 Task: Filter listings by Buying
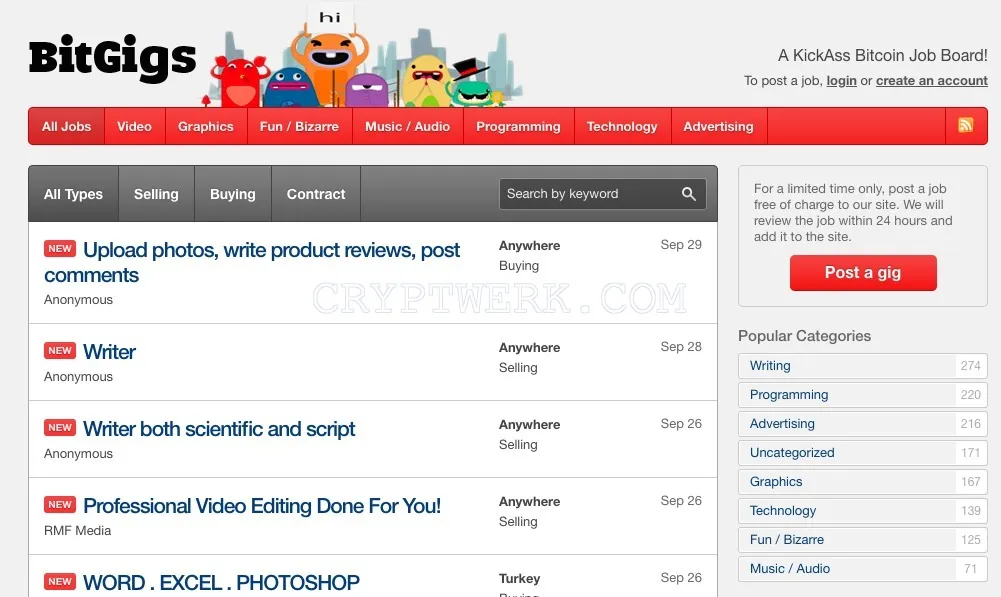233,194
